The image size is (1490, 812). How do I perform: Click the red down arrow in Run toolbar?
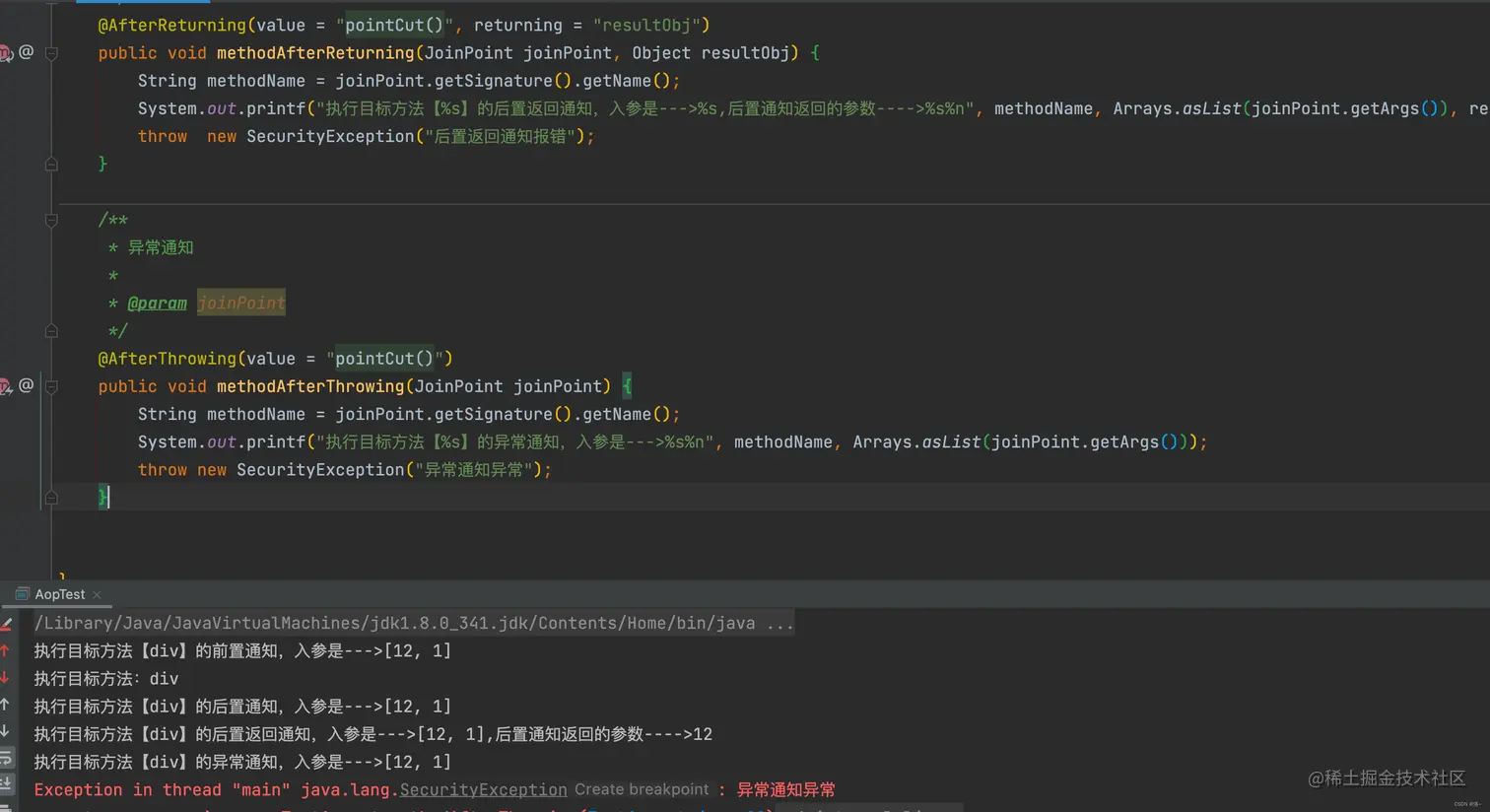pyautogui.click(x=6, y=678)
